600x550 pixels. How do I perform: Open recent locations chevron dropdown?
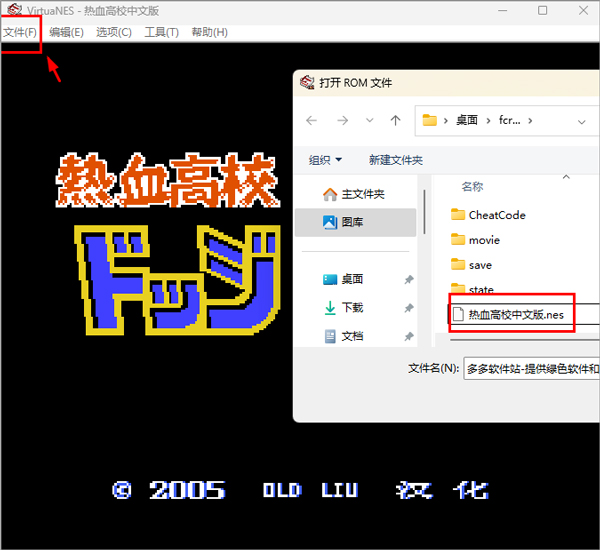pyautogui.click(x=369, y=121)
